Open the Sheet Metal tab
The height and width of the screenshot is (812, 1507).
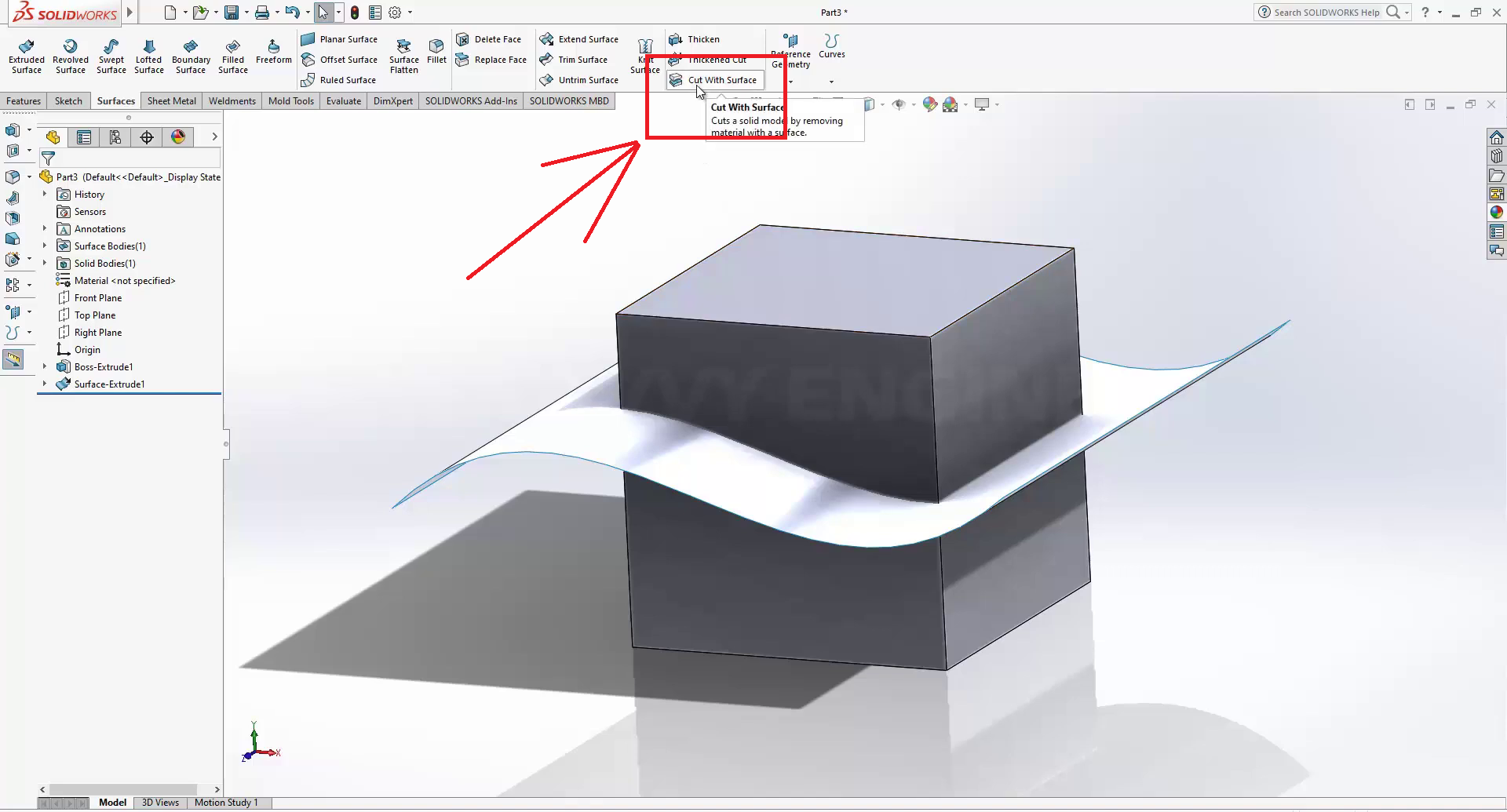pos(171,101)
